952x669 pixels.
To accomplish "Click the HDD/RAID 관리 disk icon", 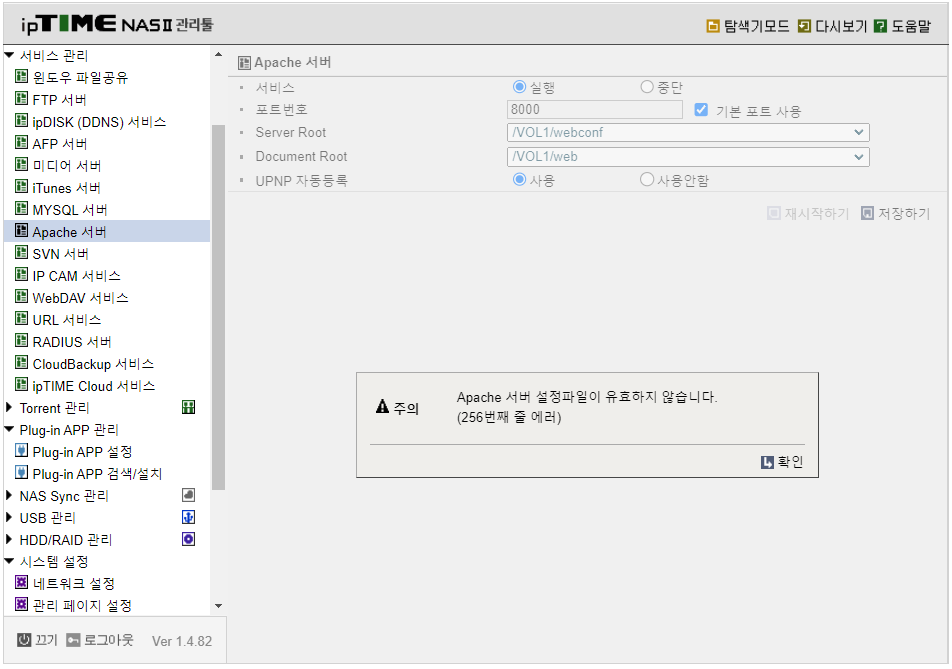I will (x=188, y=539).
